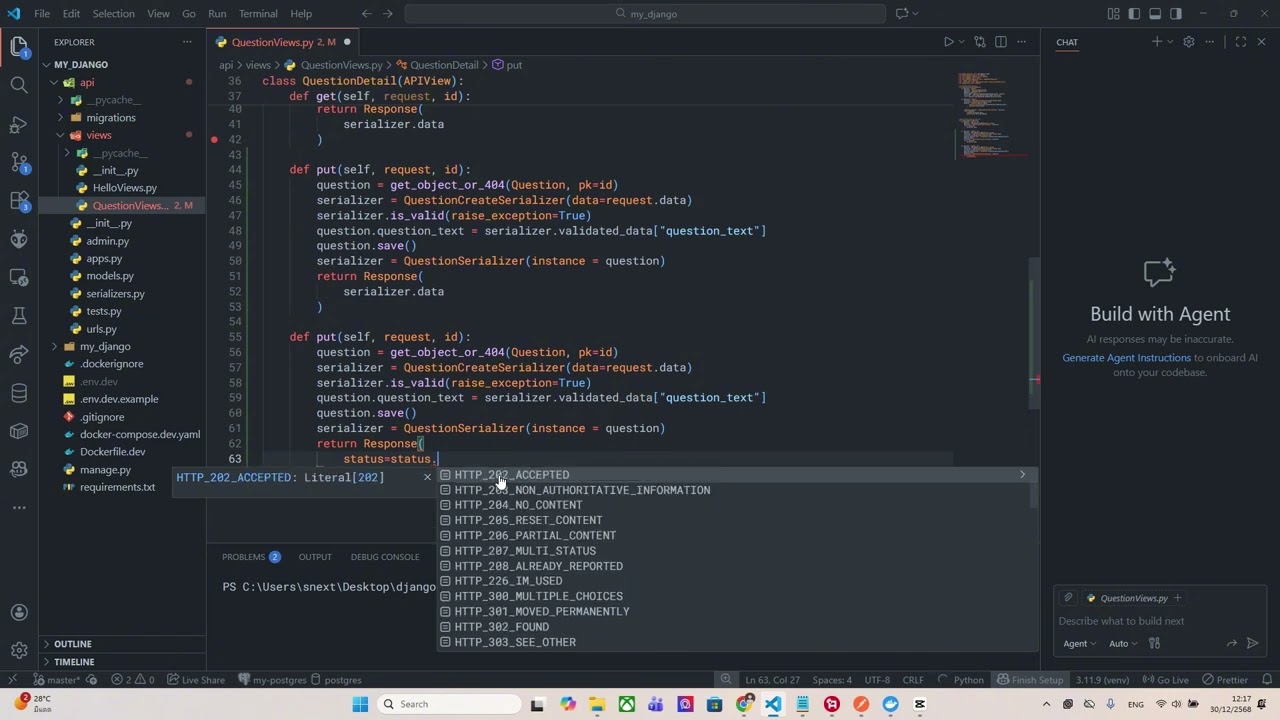Attach context with paperclip in chat

(1068, 598)
